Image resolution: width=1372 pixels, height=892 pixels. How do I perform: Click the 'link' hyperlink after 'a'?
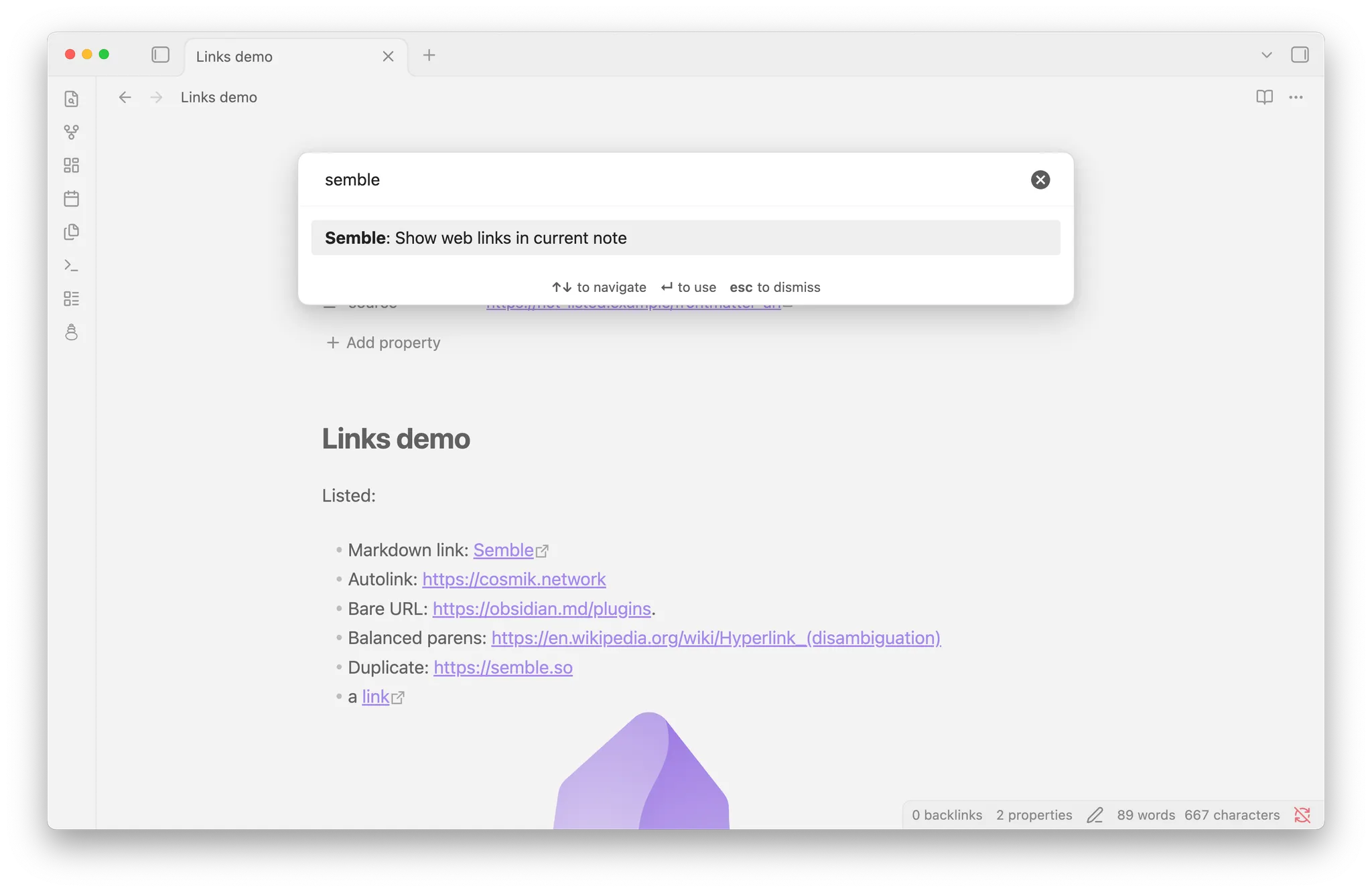pyautogui.click(x=376, y=697)
